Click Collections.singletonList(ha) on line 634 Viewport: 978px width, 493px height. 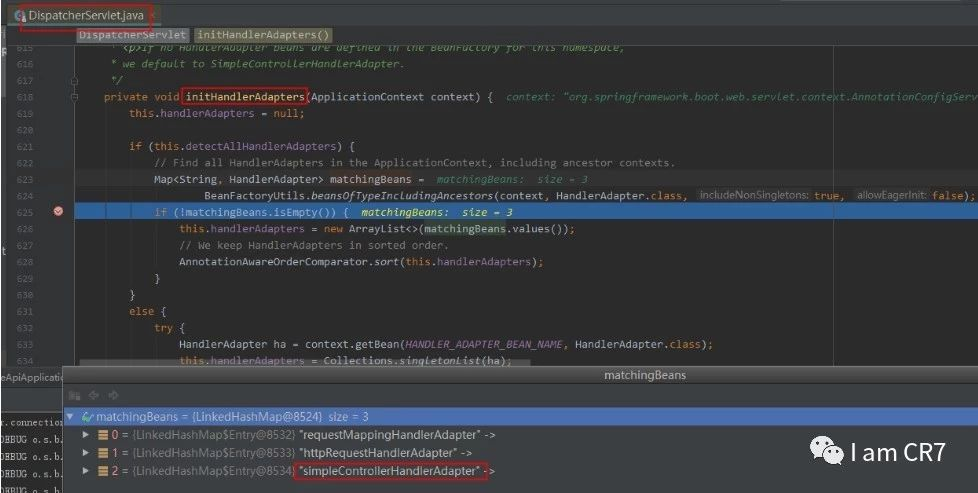click(417, 361)
